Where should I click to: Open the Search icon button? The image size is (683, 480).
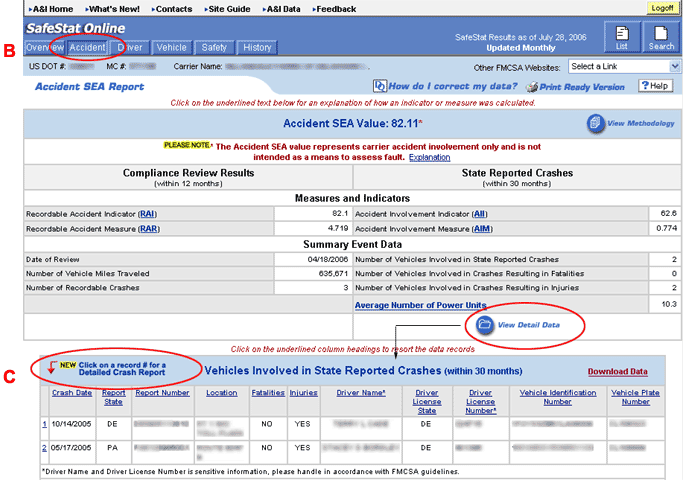pos(661,37)
